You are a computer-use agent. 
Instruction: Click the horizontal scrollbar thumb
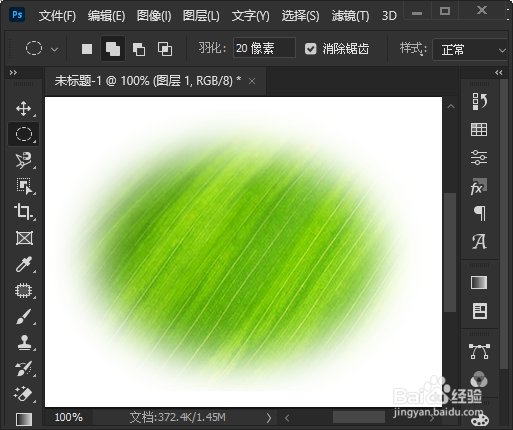[359, 417]
